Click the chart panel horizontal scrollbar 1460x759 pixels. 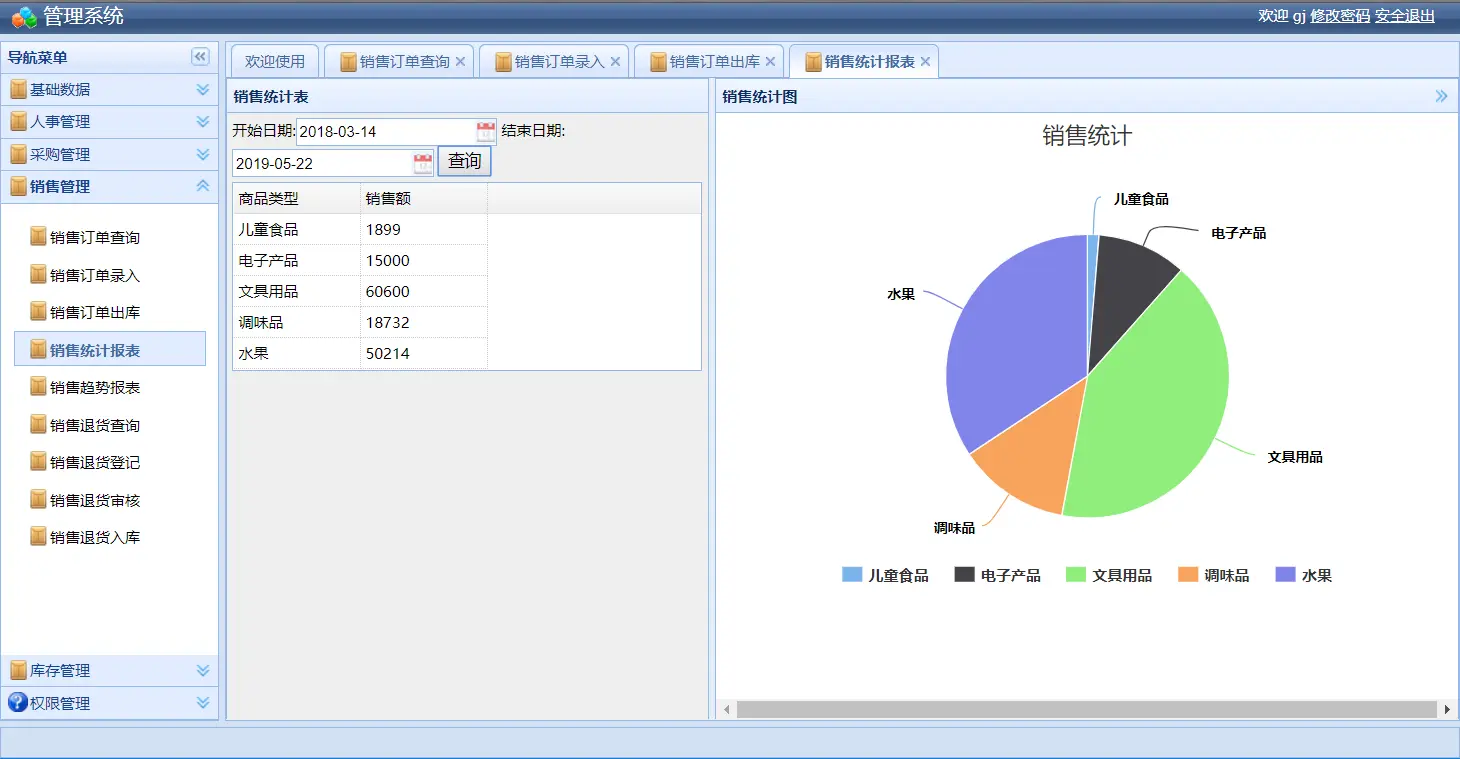coord(1086,709)
